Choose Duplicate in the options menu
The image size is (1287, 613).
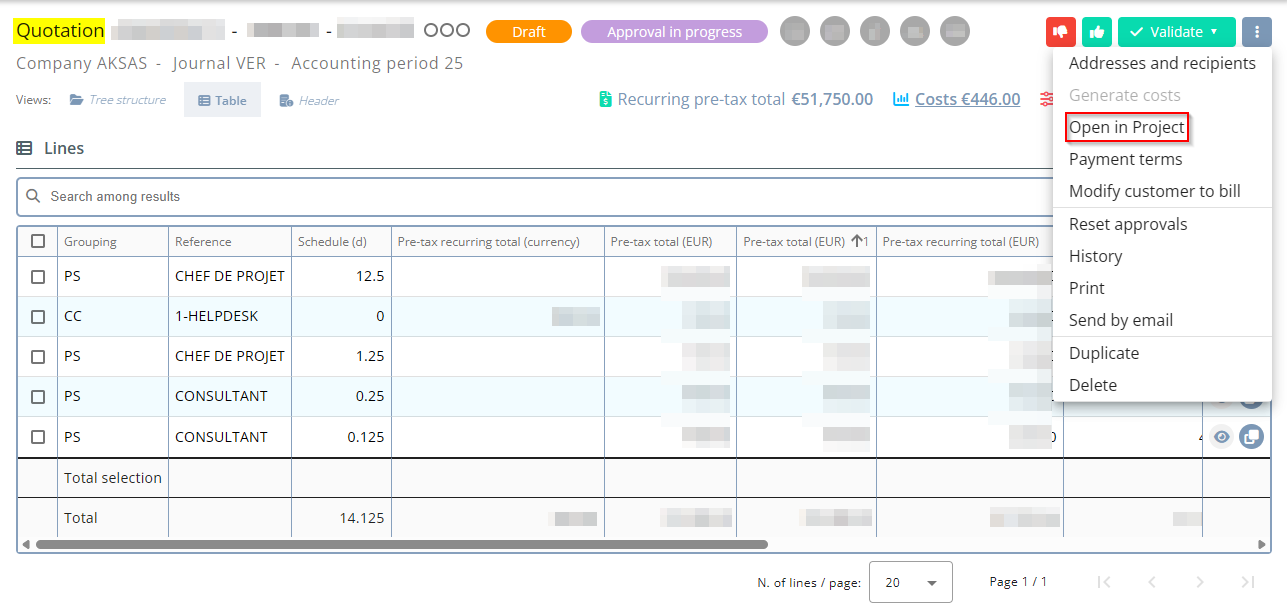pos(1104,353)
